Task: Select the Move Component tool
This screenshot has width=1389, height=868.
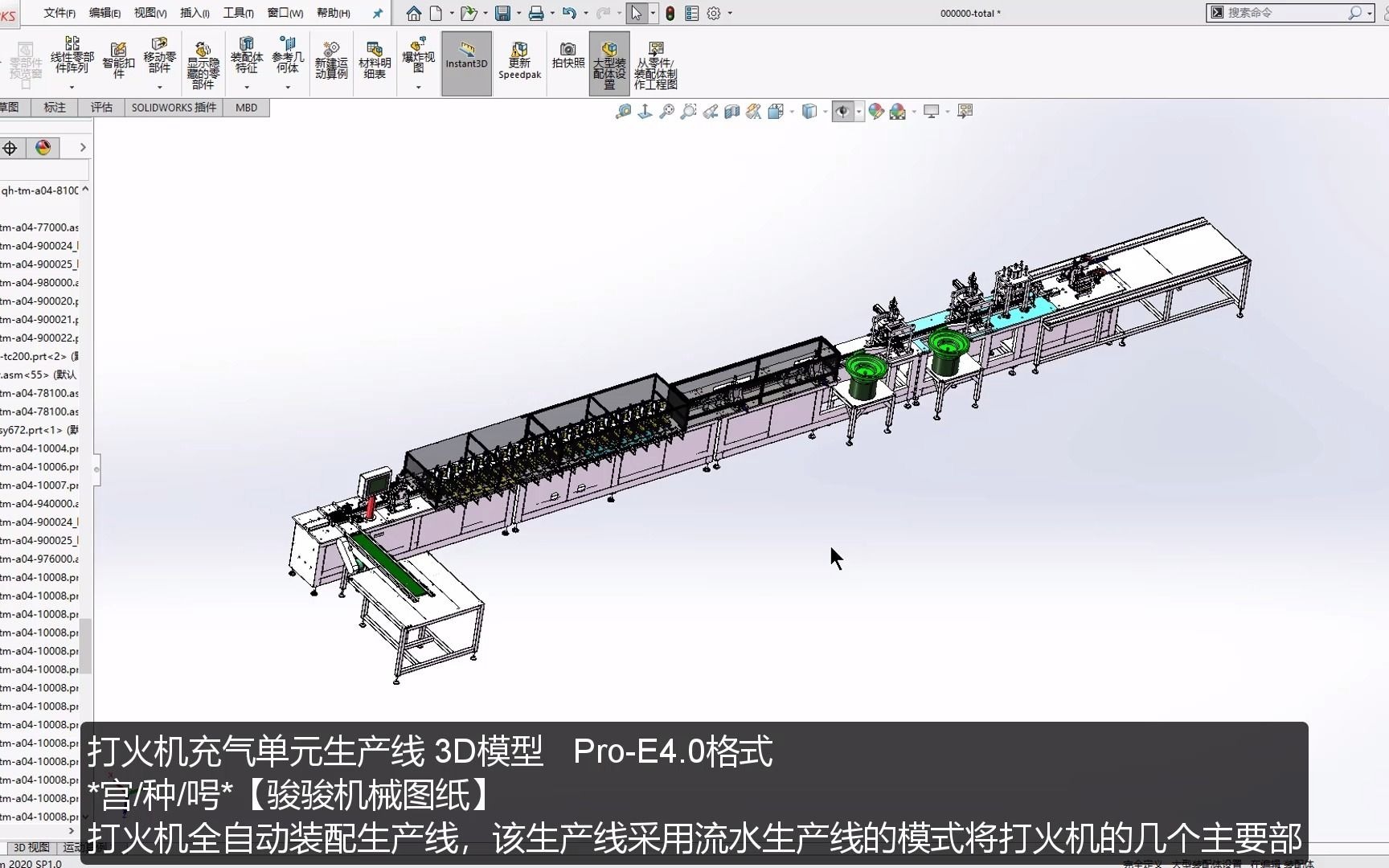Action: coord(159,55)
